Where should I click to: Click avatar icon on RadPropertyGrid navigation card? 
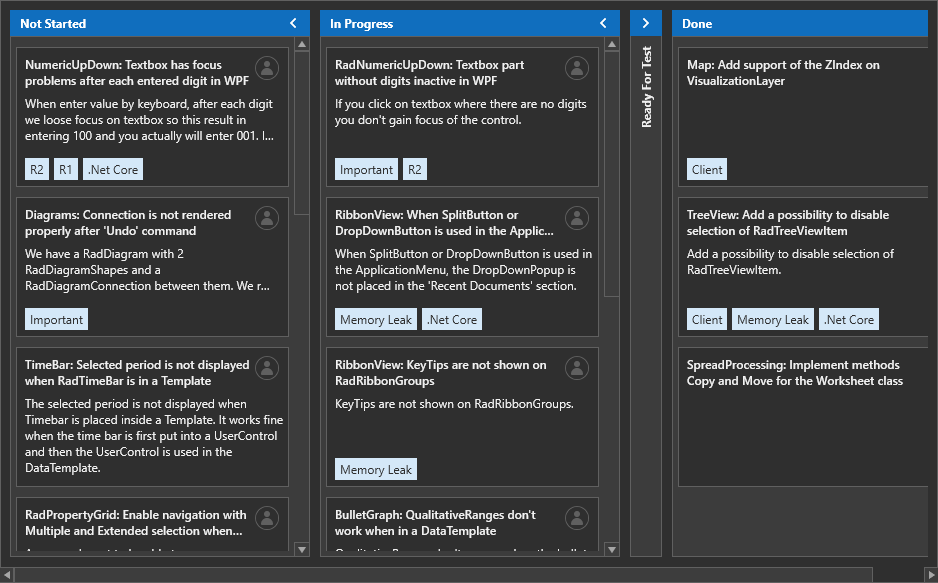267,518
